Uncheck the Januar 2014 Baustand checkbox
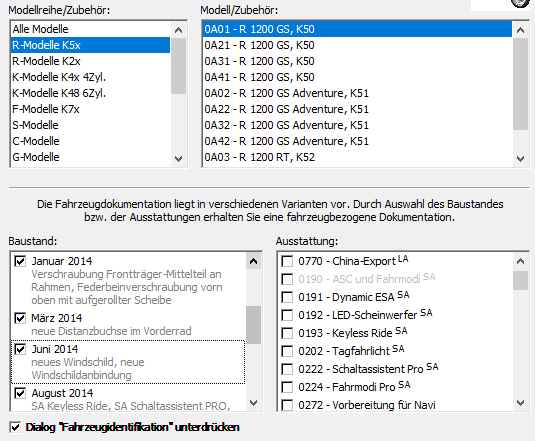535x441 pixels. (x=20, y=261)
